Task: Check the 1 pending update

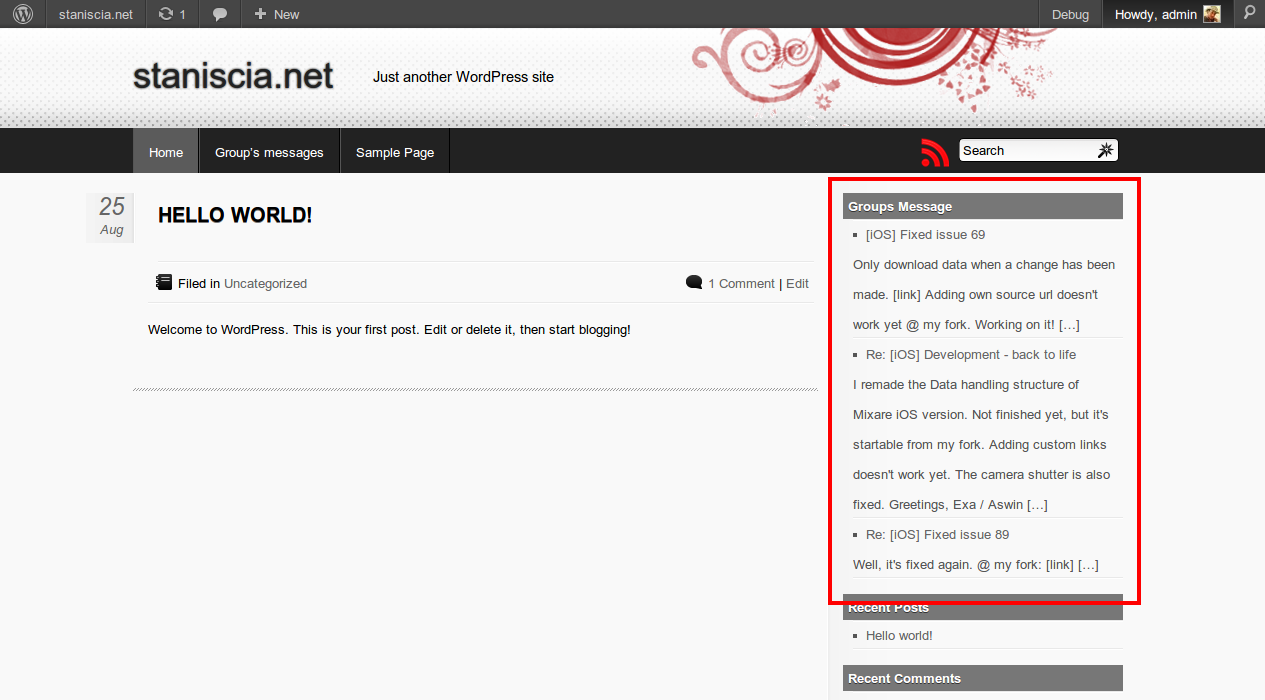Action: point(172,14)
